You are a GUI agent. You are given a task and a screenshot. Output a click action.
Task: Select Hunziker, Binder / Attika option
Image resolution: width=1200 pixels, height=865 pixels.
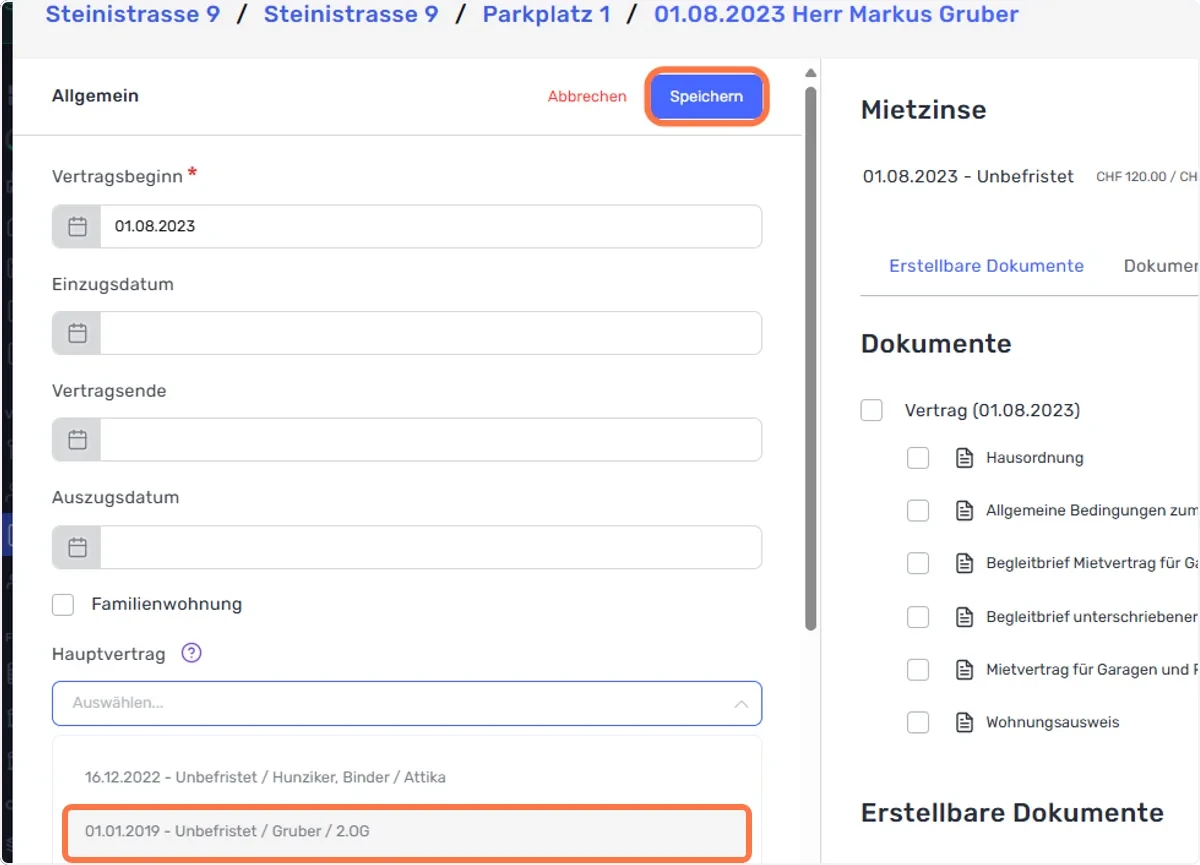(407, 777)
